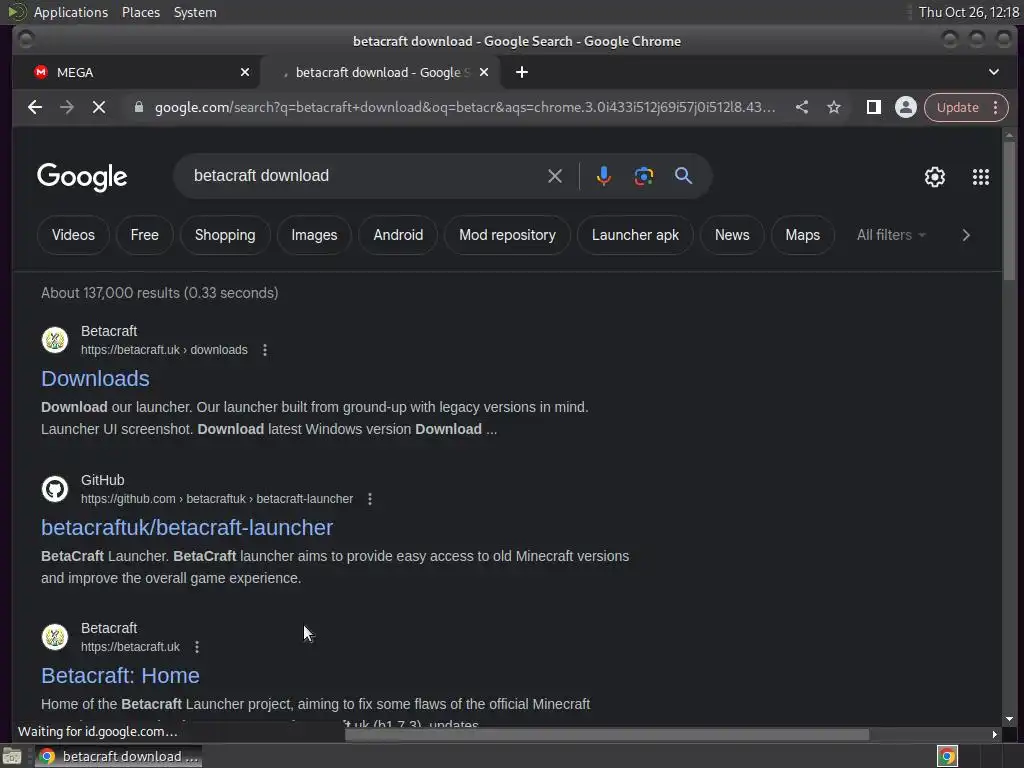
Task: Filter results by Videos
Action: coord(73,235)
